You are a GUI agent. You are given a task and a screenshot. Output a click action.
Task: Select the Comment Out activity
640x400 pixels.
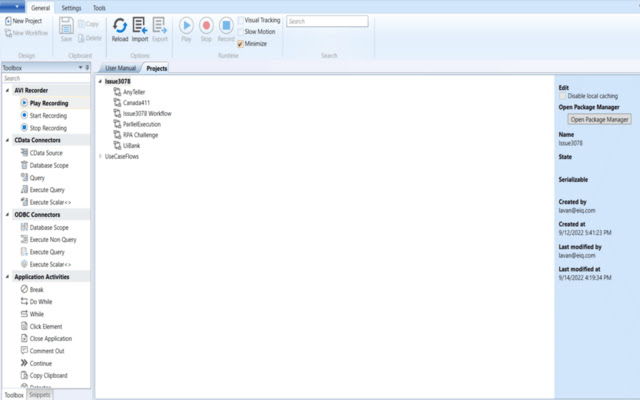tap(47, 351)
